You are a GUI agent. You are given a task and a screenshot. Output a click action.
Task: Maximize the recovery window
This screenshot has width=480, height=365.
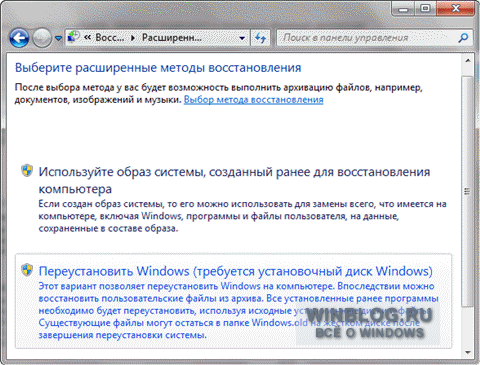coord(425,9)
